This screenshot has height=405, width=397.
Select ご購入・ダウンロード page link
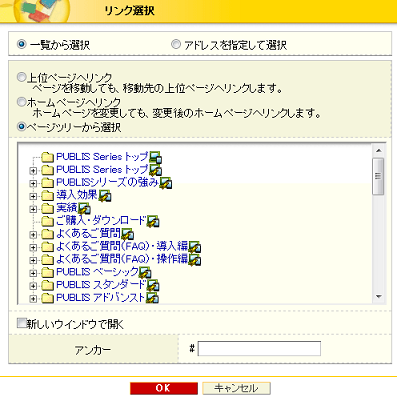pos(101,221)
